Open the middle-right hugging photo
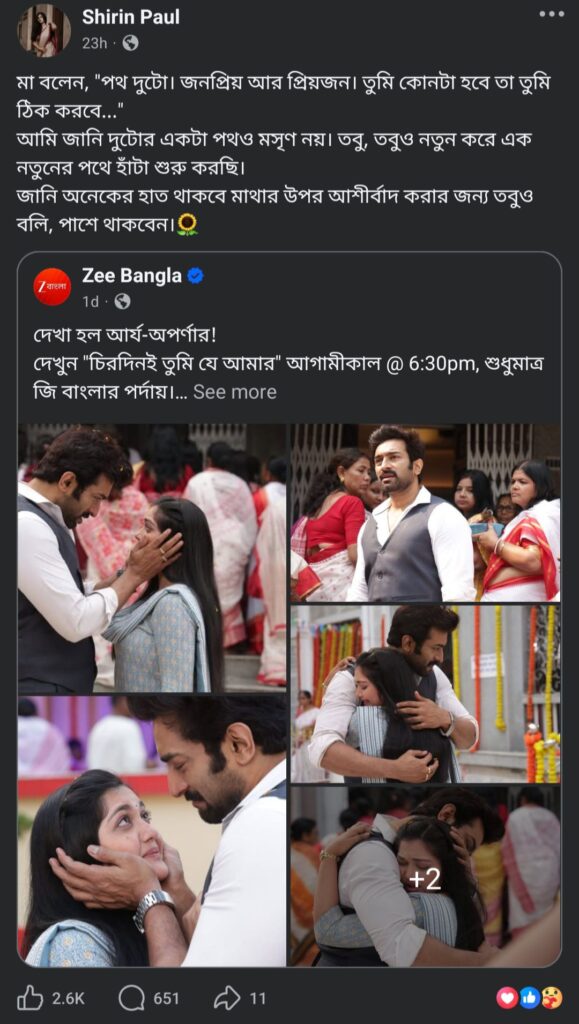The height and width of the screenshot is (1024, 579). [x=425, y=694]
